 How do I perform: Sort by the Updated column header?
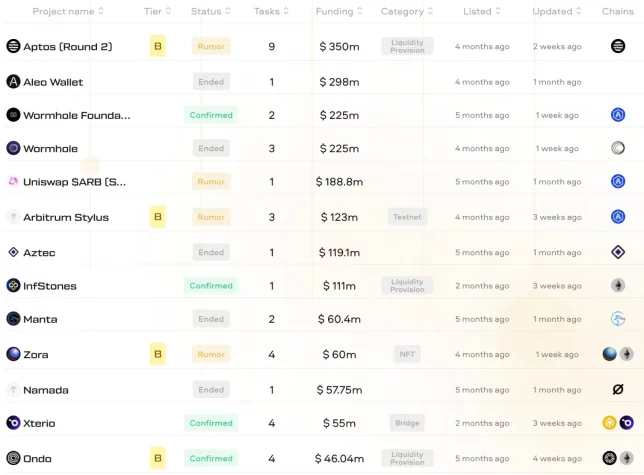click(x=556, y=12)
